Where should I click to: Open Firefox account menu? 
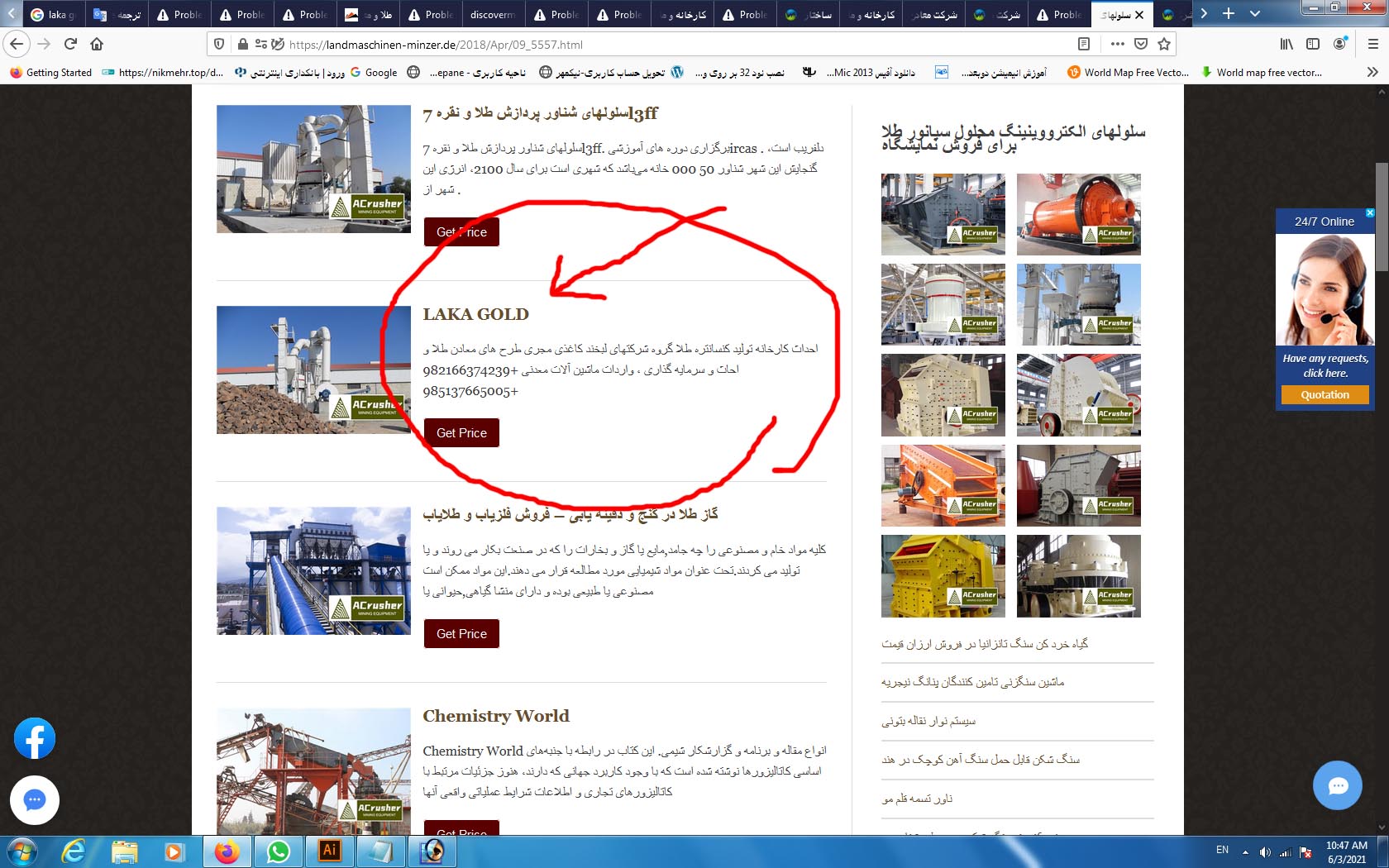coord(1340,44)
